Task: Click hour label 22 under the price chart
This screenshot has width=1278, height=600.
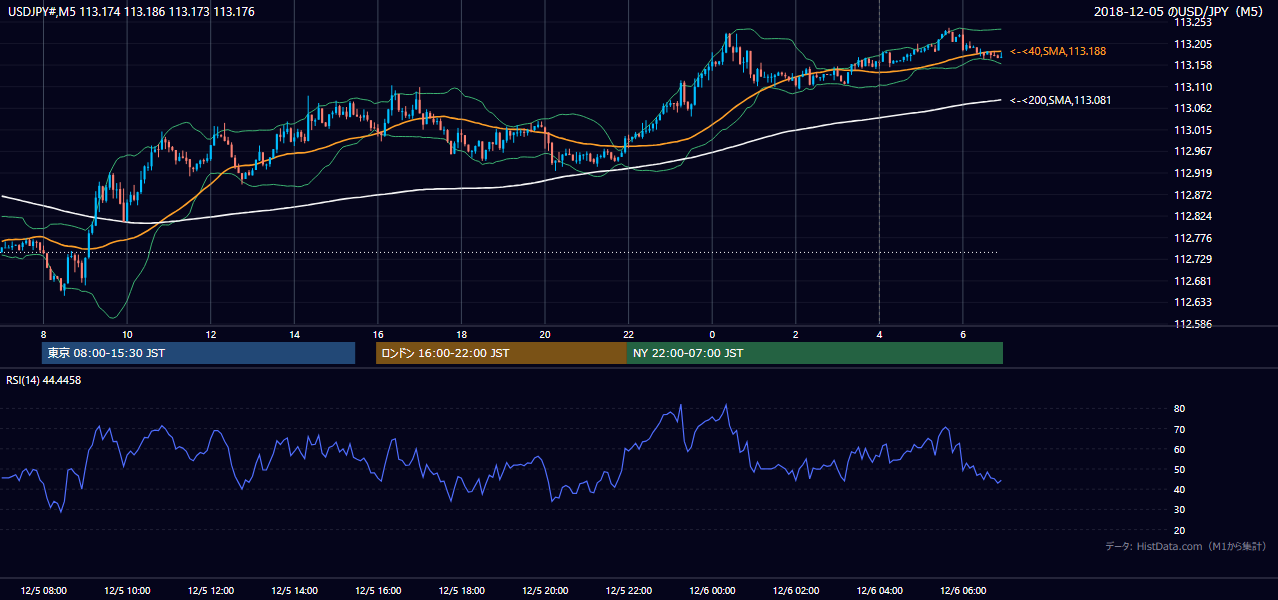Action: coord(628,334)
